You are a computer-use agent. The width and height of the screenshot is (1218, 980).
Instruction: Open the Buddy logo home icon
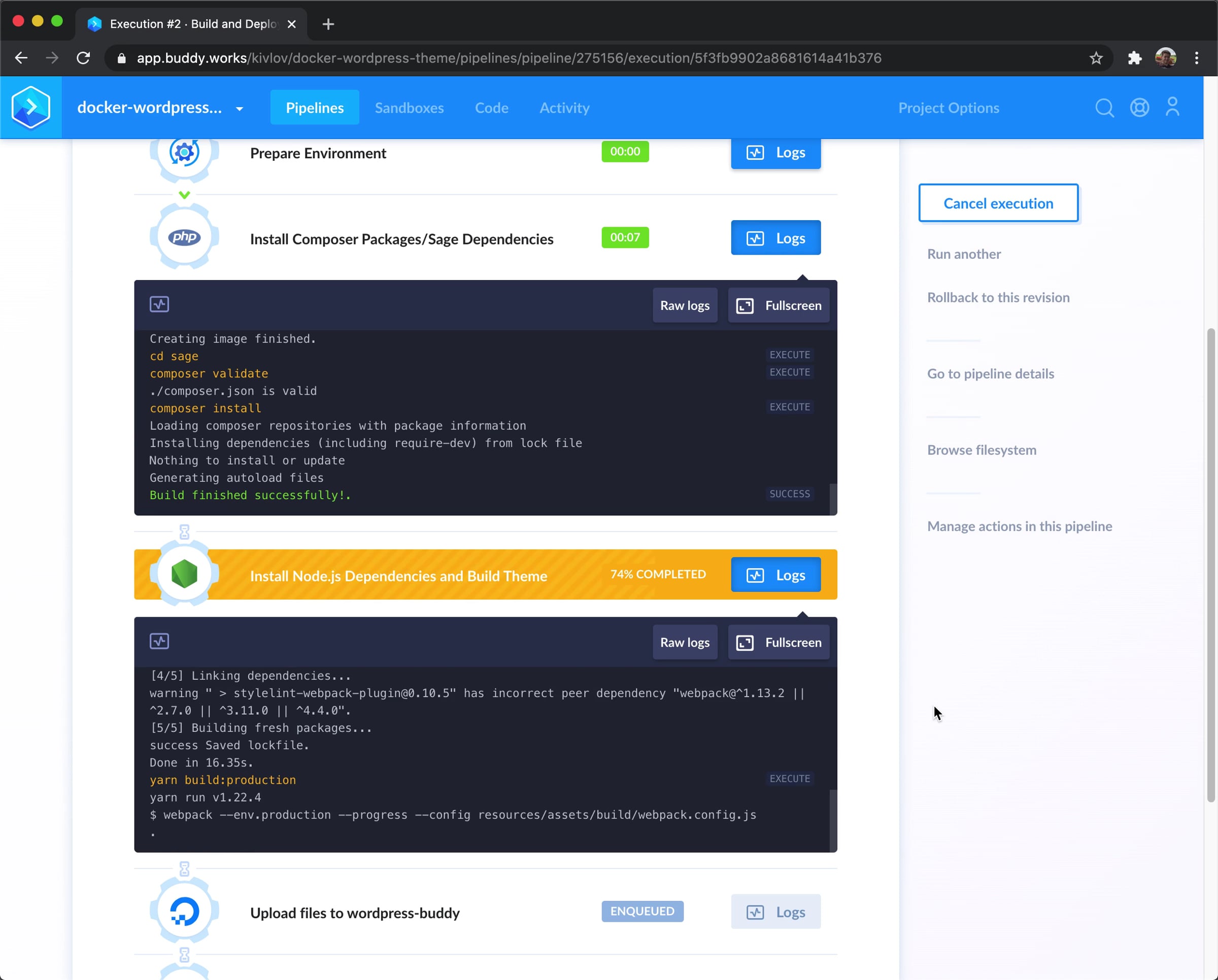31,107
